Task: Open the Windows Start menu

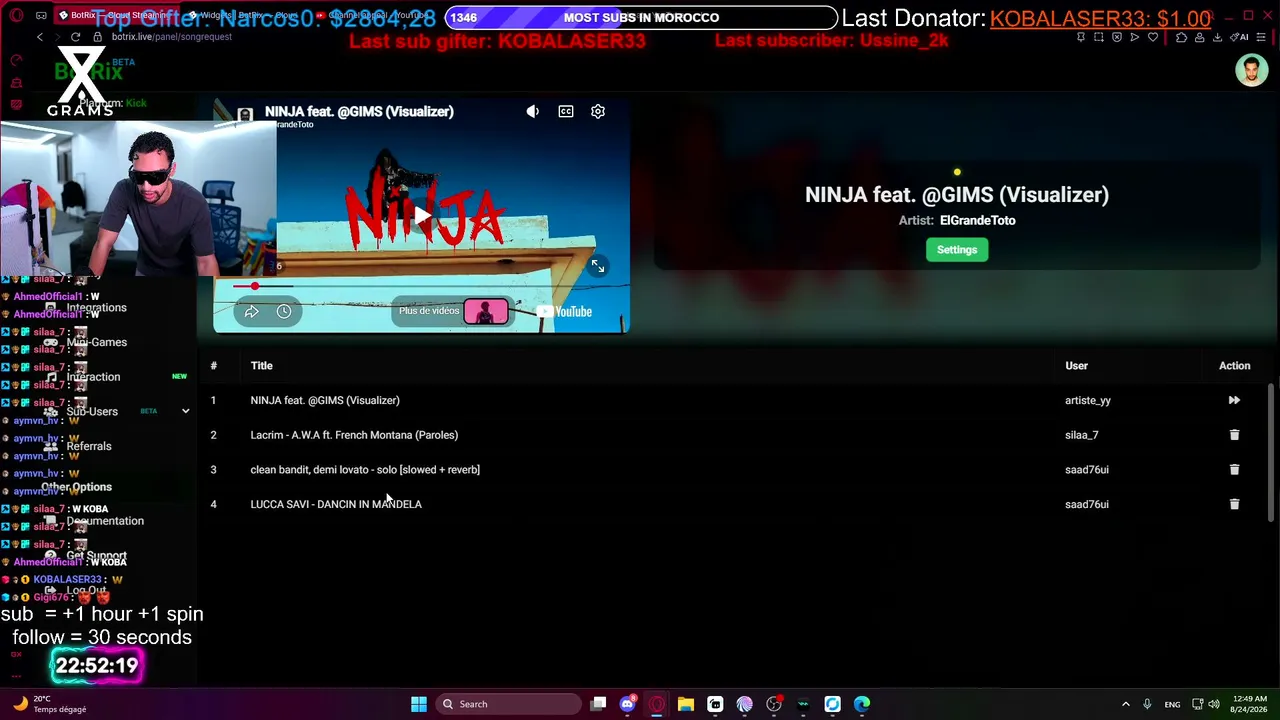Action: point(419,704)
